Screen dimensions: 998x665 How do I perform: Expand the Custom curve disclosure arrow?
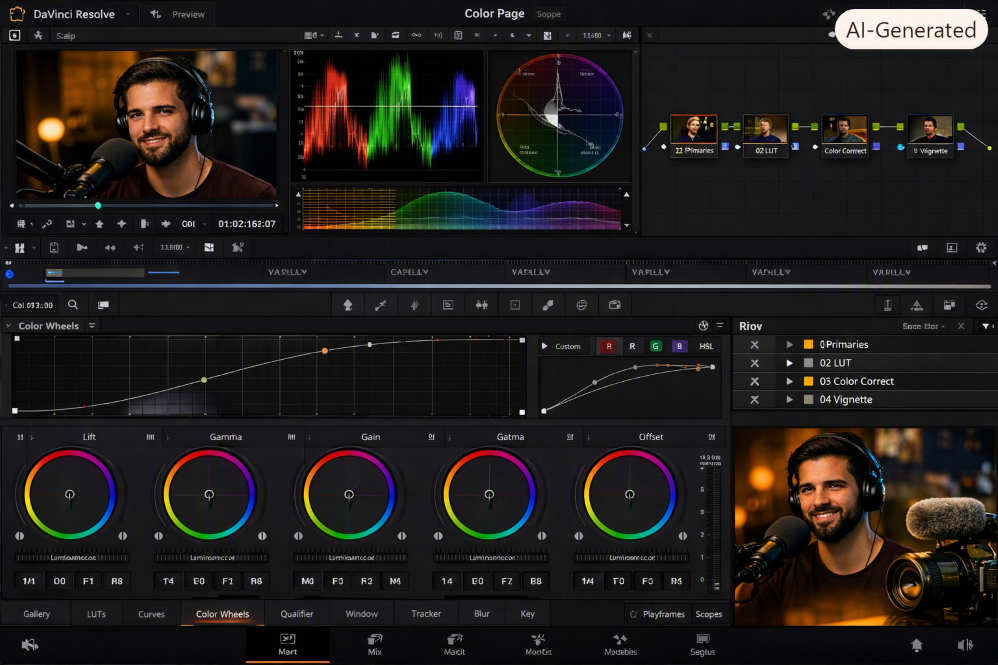pos(544,346)
